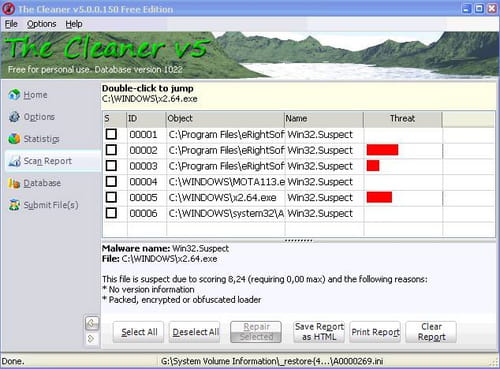Click red threat bar for item 00003

pyautogui.click(x=373, y=166)
